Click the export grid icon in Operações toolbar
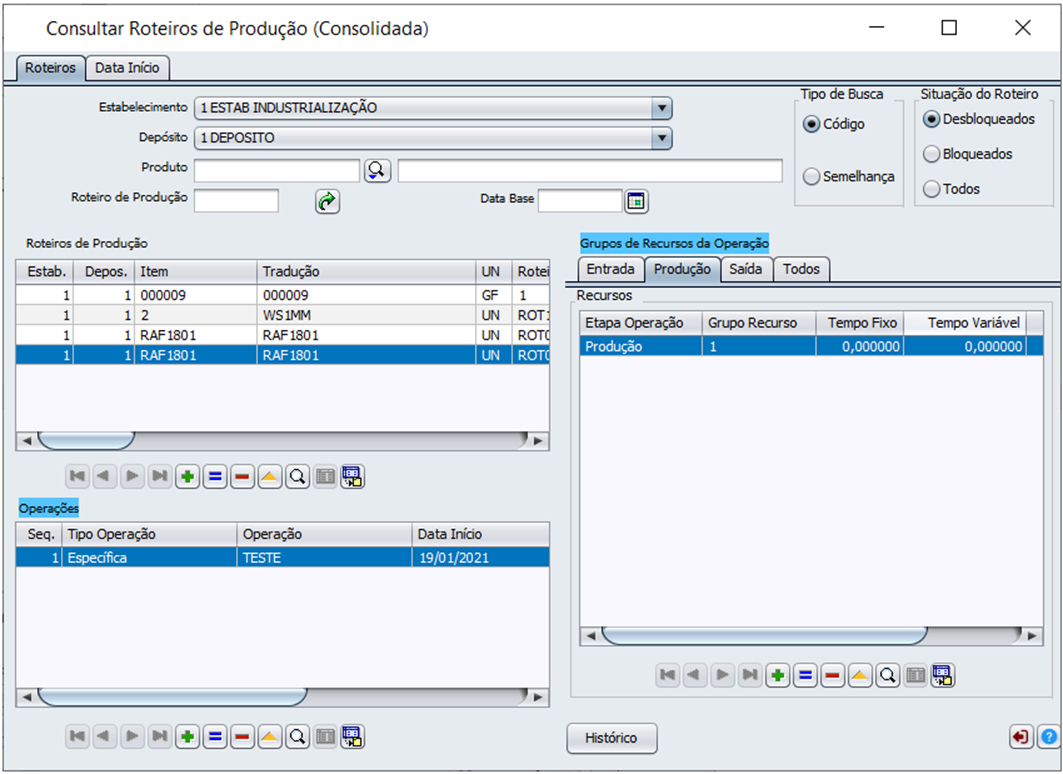 (353, 737)
